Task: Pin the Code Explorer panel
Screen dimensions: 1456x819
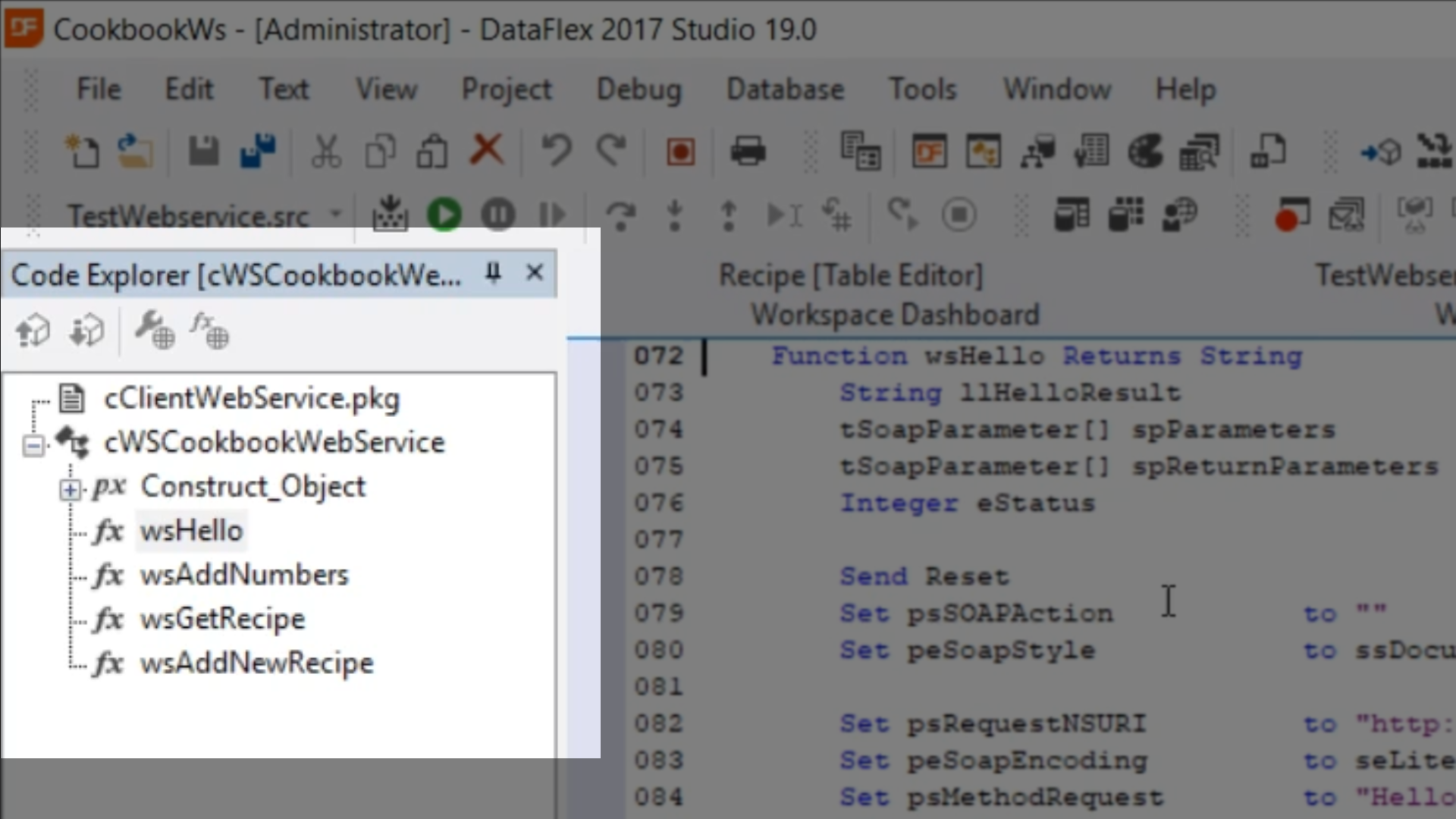Action: point(493,272)
